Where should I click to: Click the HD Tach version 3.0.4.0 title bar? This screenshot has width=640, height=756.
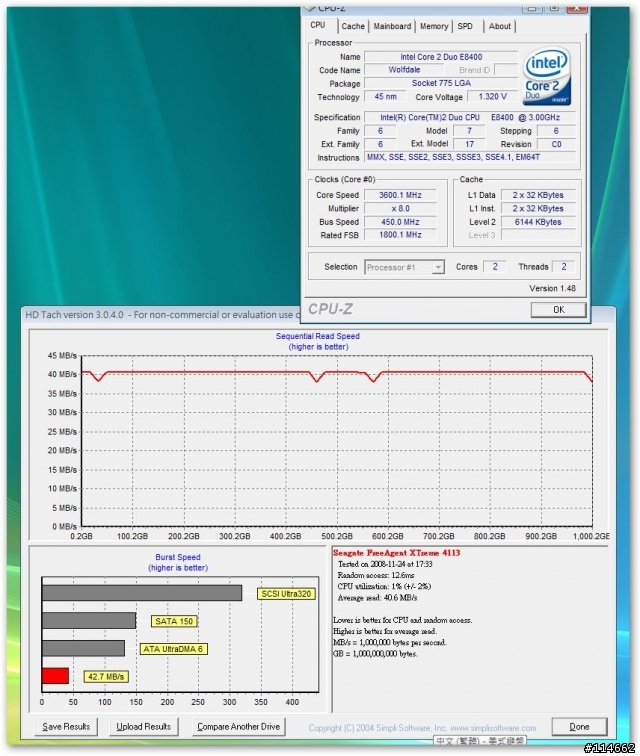(x=159, y=315)
